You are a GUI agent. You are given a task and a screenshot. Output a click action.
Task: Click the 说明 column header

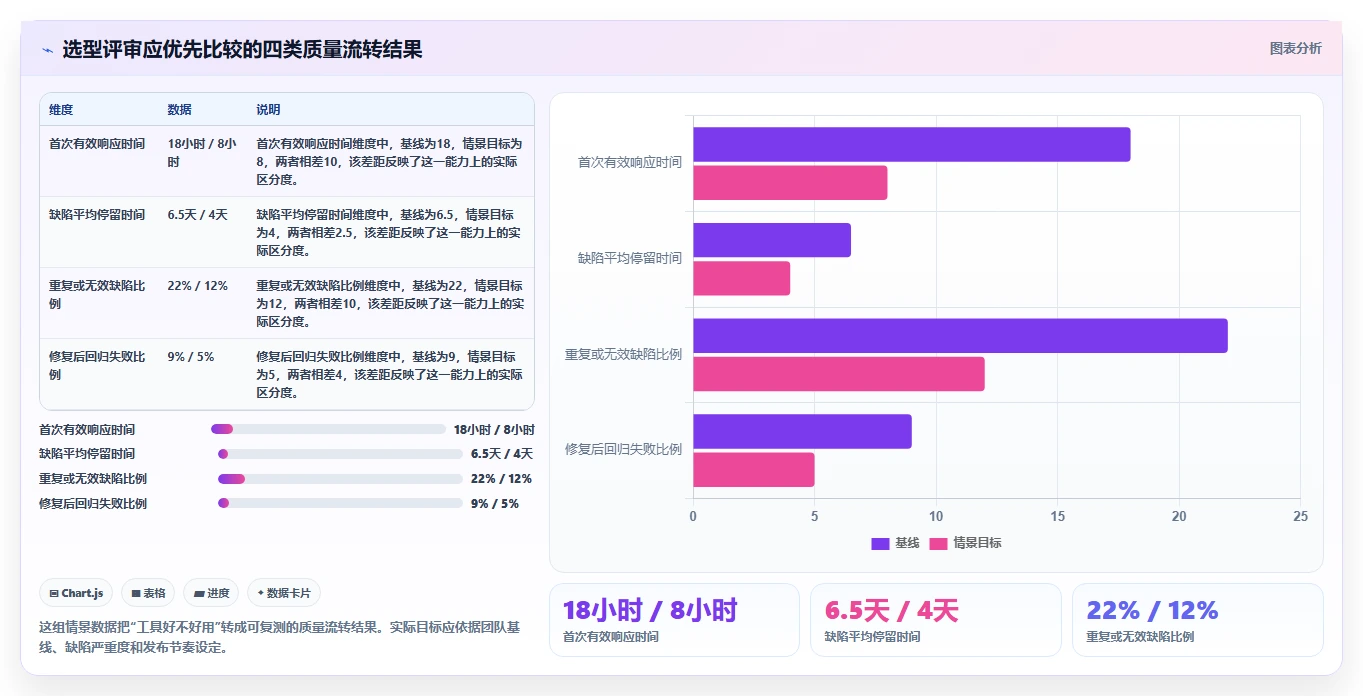click(x=268, y=110)
